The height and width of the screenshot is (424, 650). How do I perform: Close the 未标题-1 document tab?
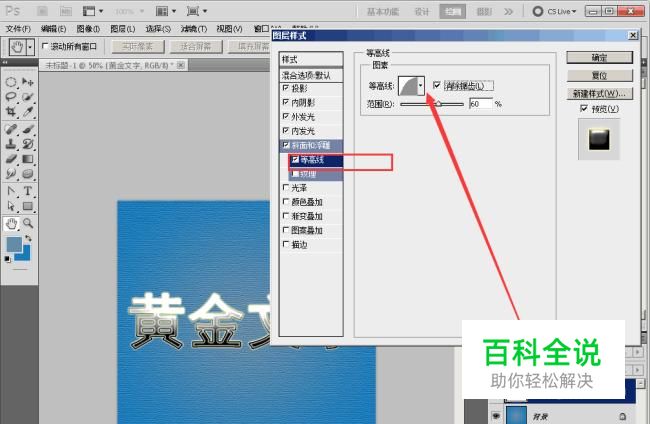point(181,65)
